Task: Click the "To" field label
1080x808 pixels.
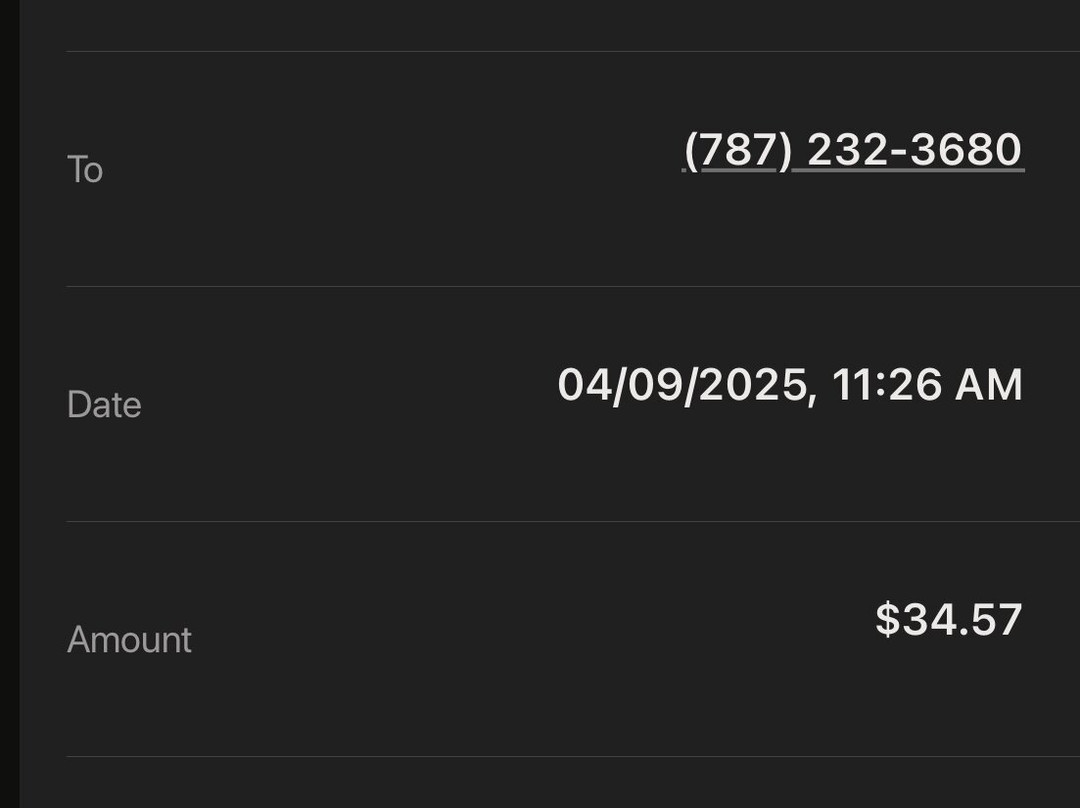Action: click(x=85, y=170)
